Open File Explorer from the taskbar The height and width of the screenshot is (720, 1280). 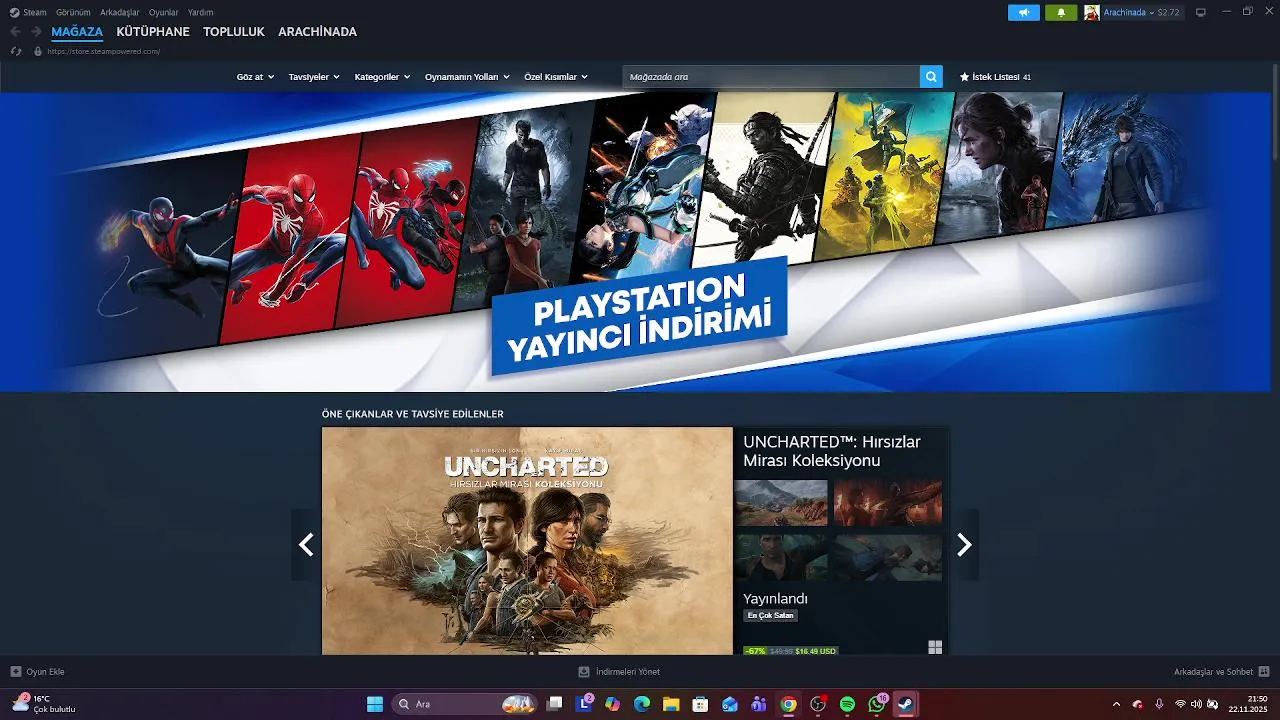671,704
